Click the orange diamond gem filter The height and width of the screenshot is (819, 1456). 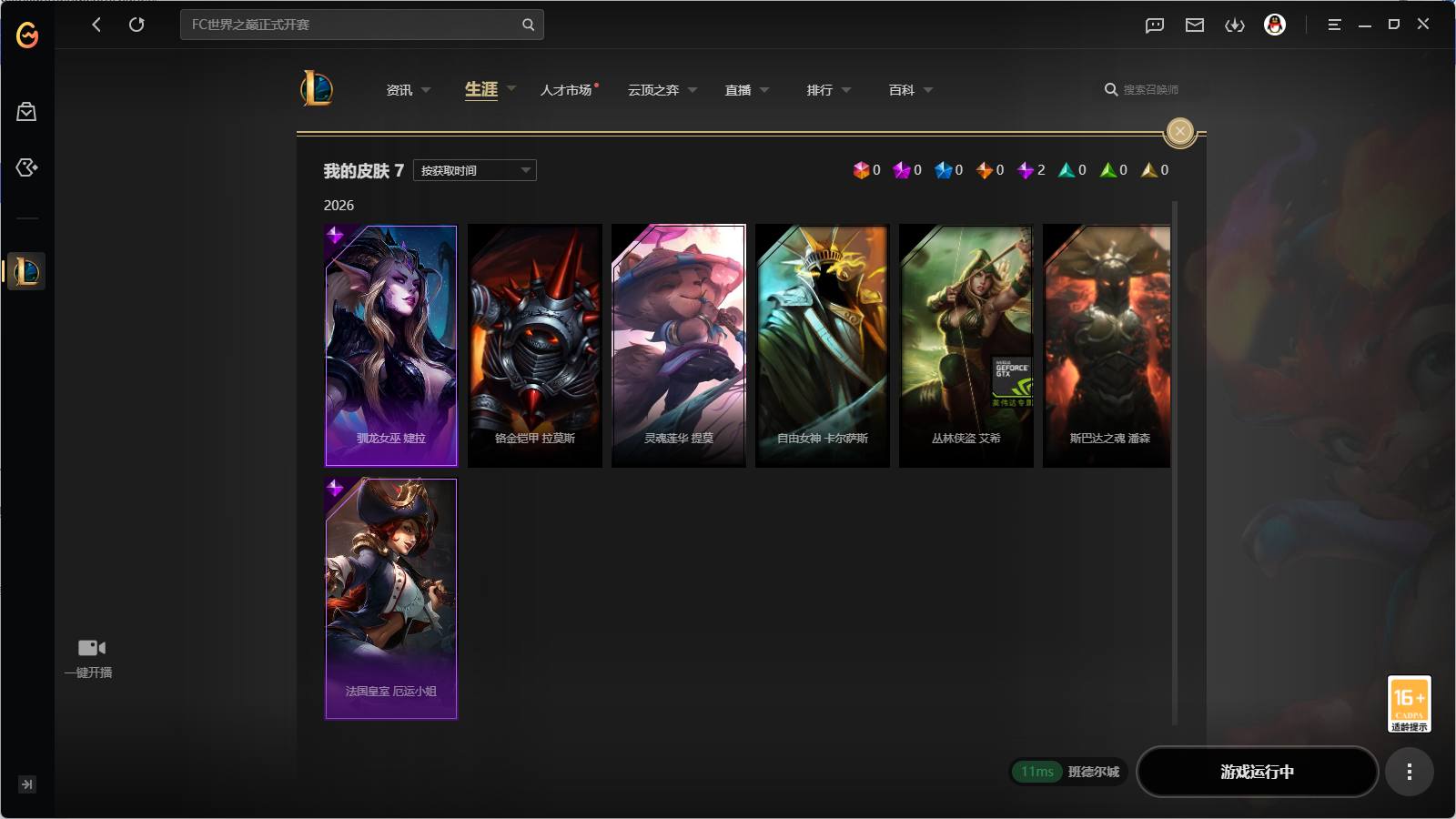click(984, 170)
